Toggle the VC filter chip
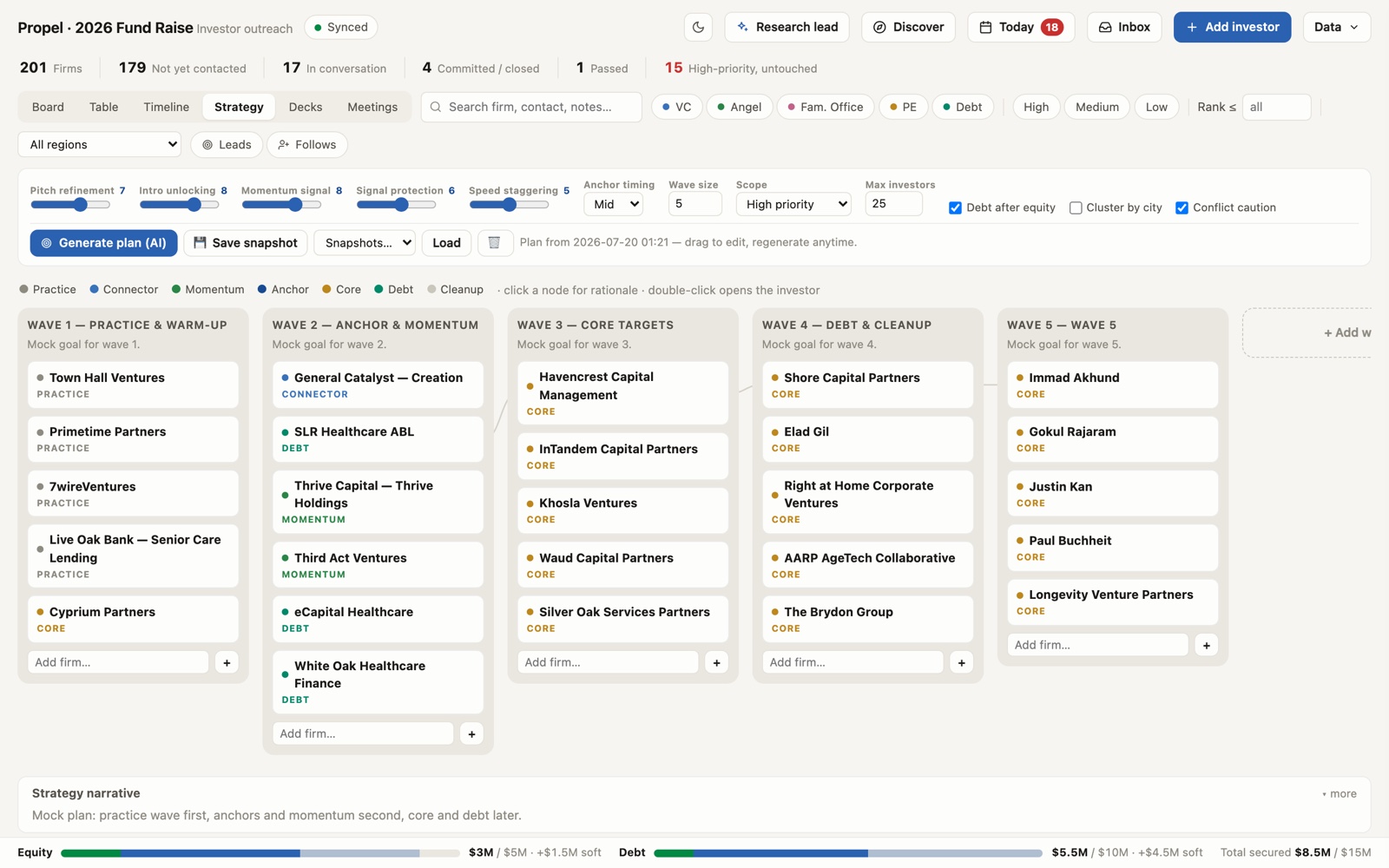 pos(676,107)
